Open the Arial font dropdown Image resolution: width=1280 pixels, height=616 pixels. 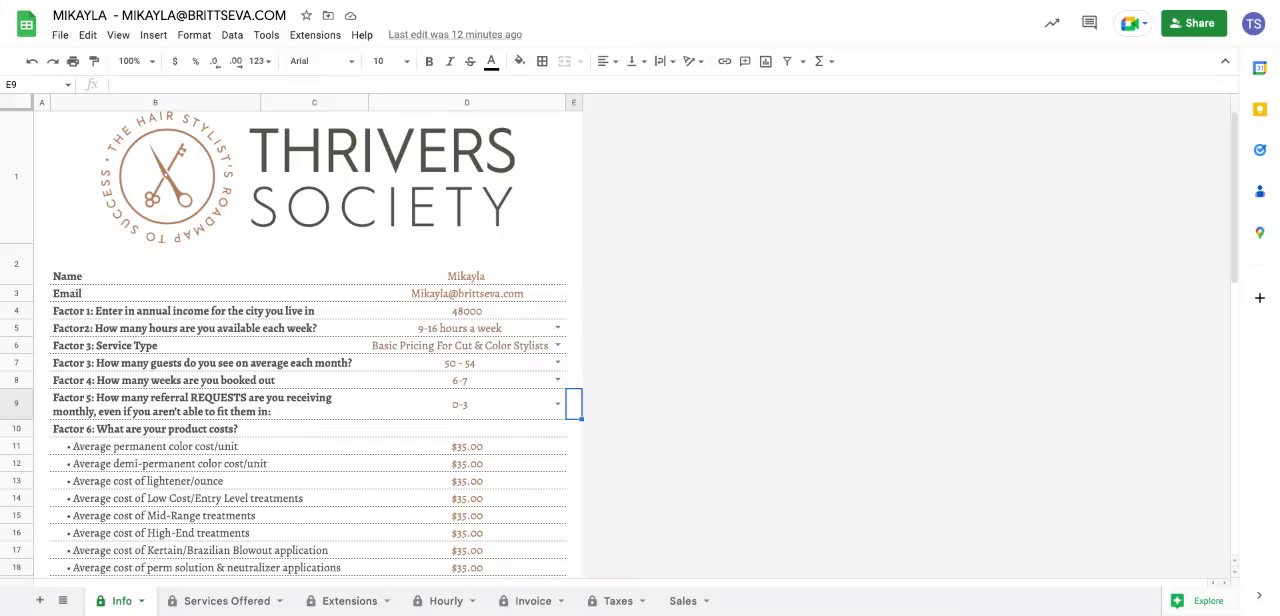click(x=321, y=61)
